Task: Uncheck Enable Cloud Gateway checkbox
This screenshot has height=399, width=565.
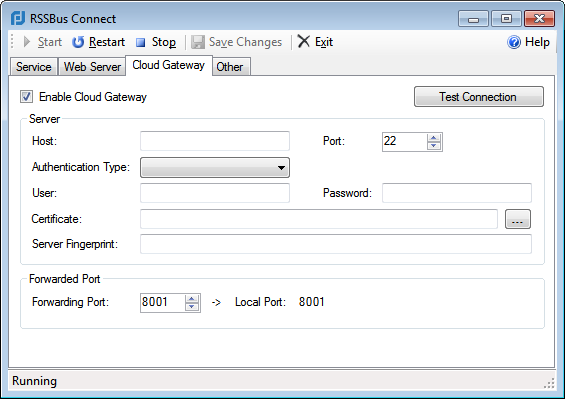Action: [x=26, y=97]
